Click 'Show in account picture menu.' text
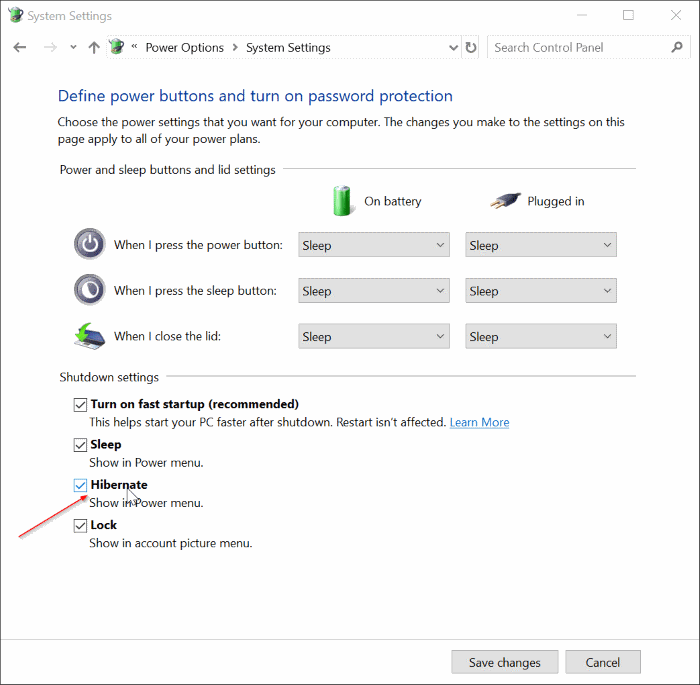Image resolution: width=700 pixels, height=685 pixels. tap(171, 543)
